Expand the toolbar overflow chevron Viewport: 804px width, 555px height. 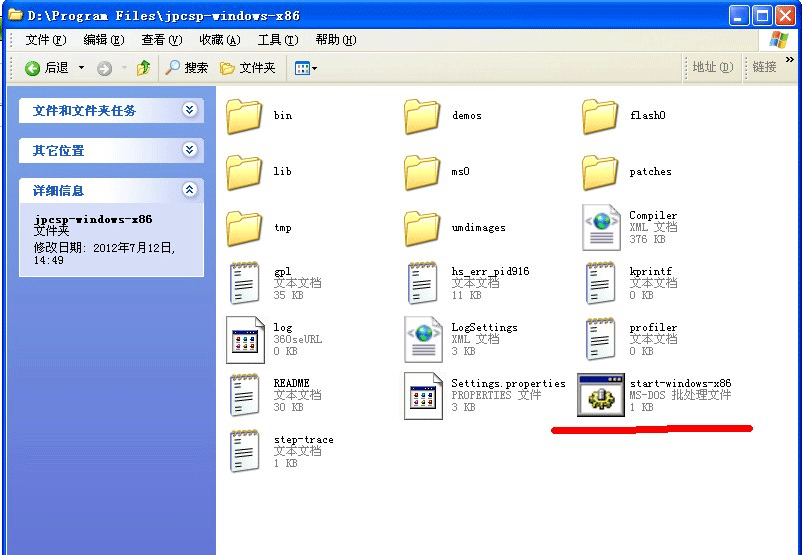coord(790,60)
